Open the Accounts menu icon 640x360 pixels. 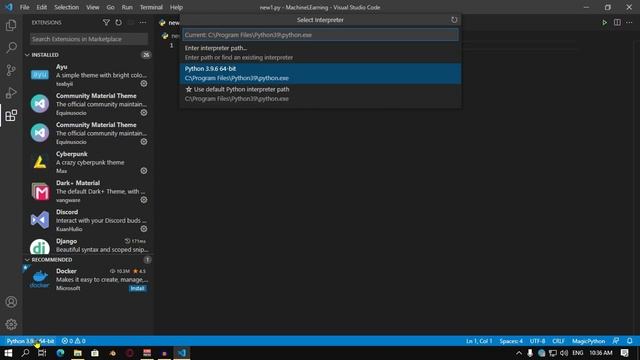tap(11, 302)
